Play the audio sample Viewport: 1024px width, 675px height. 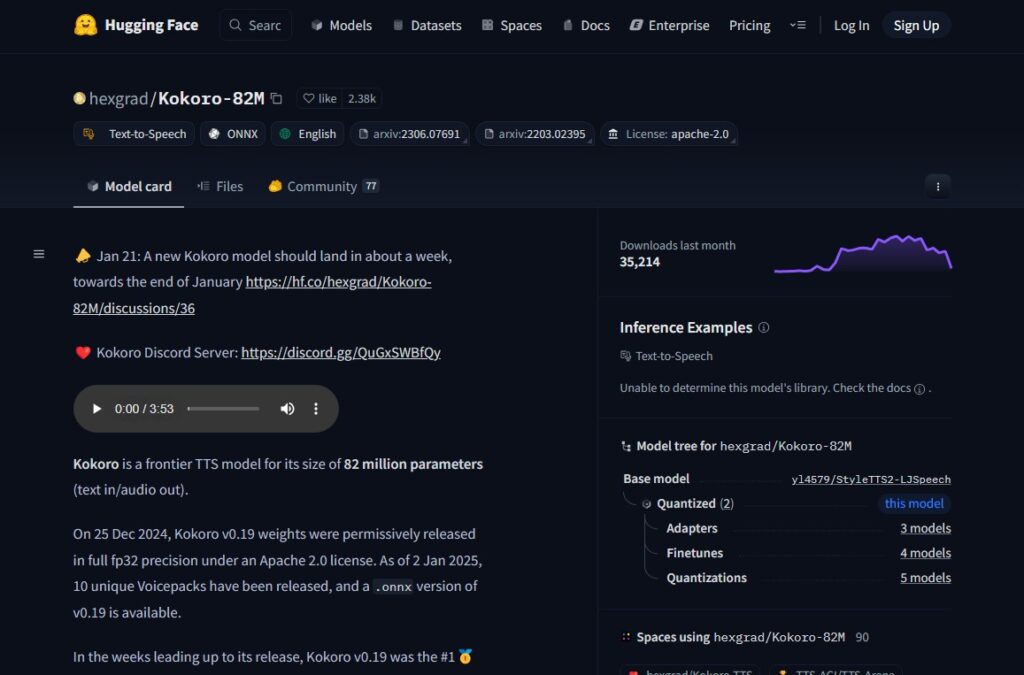click(x=97, y=409)
